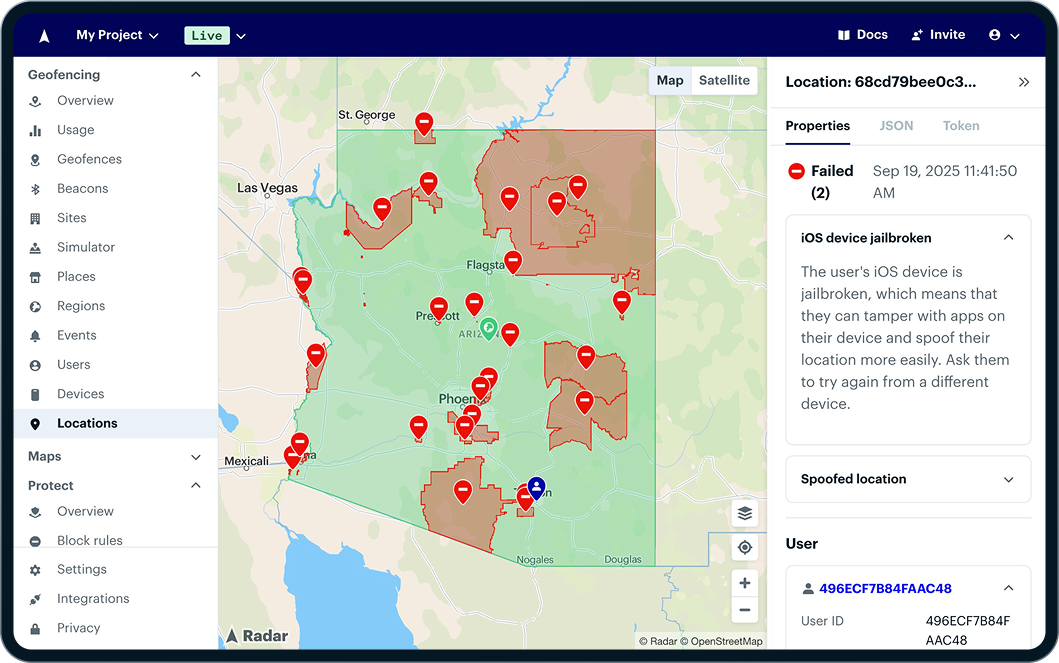Open the My Project dropdown
Screen dimensions: 1059x663
[x=117, y=34]
